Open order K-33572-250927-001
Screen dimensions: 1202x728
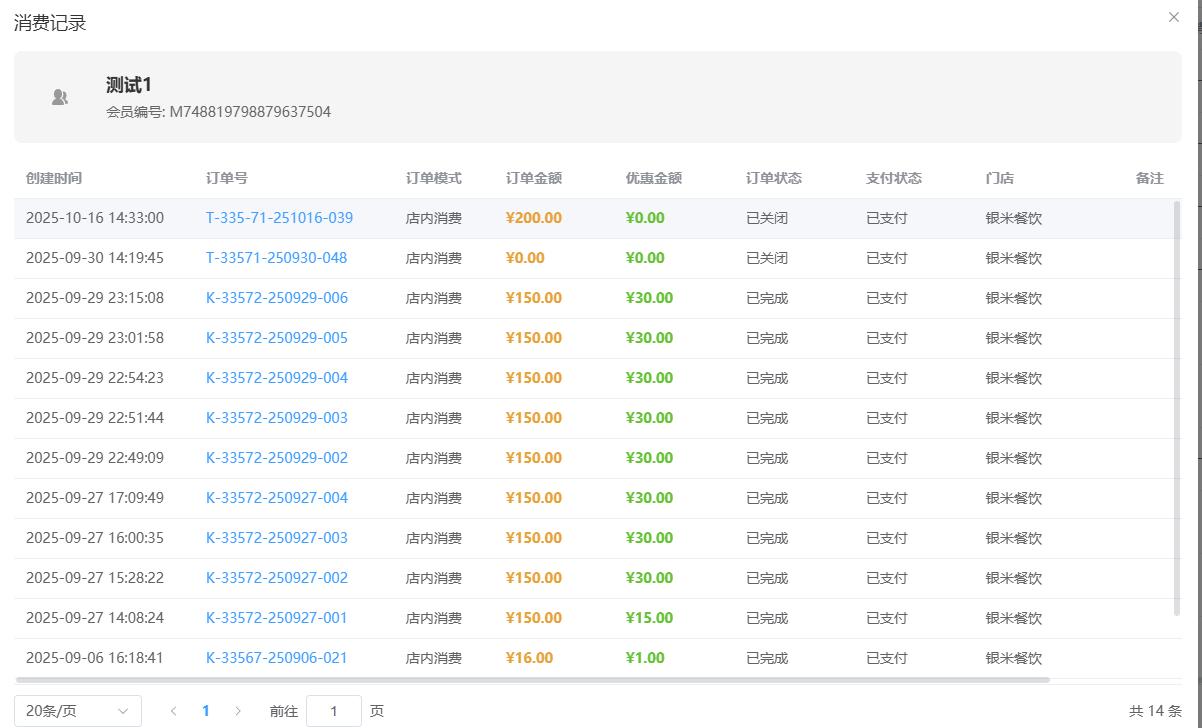click(x=277, y=618)
